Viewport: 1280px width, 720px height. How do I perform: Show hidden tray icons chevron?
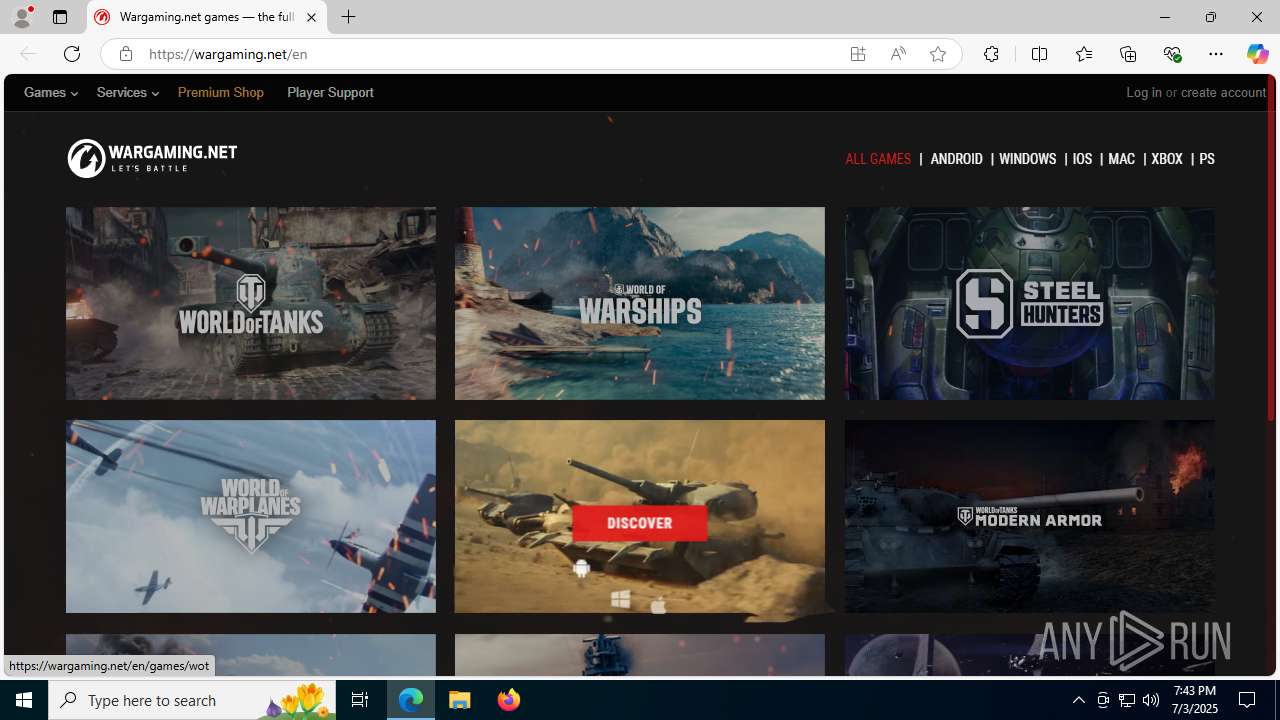point(1078,700)
